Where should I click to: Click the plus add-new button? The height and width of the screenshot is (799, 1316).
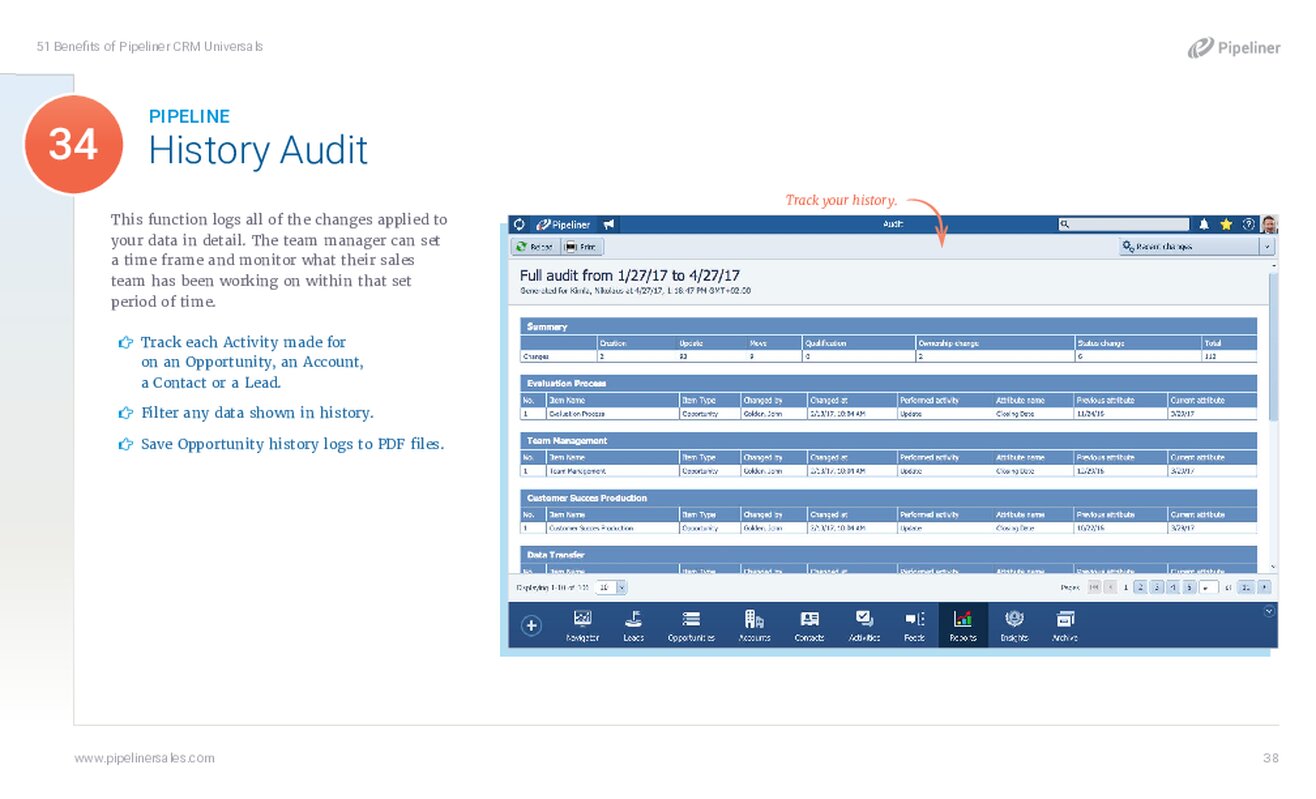[x=532, y=626]
